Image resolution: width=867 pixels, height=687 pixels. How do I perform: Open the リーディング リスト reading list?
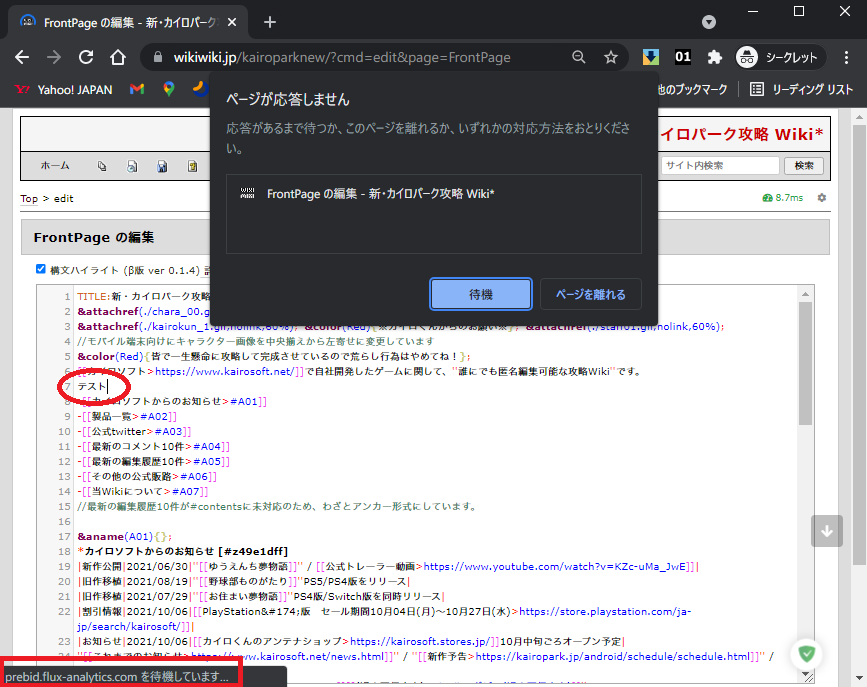[801, 90]
